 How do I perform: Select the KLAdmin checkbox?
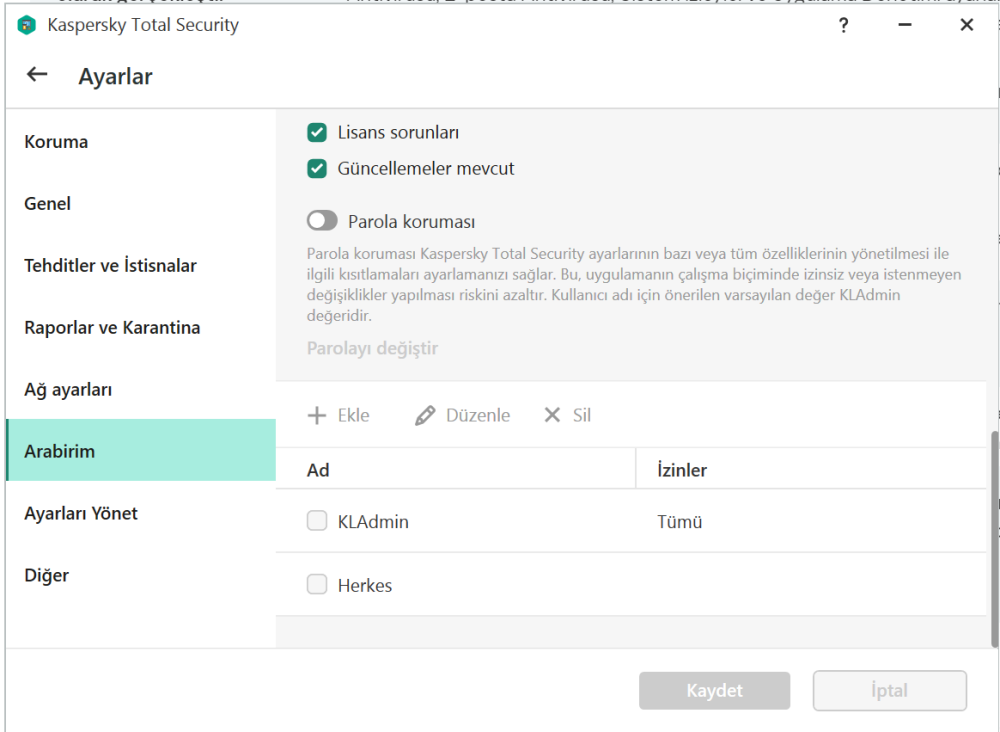[x=317, y=521]
